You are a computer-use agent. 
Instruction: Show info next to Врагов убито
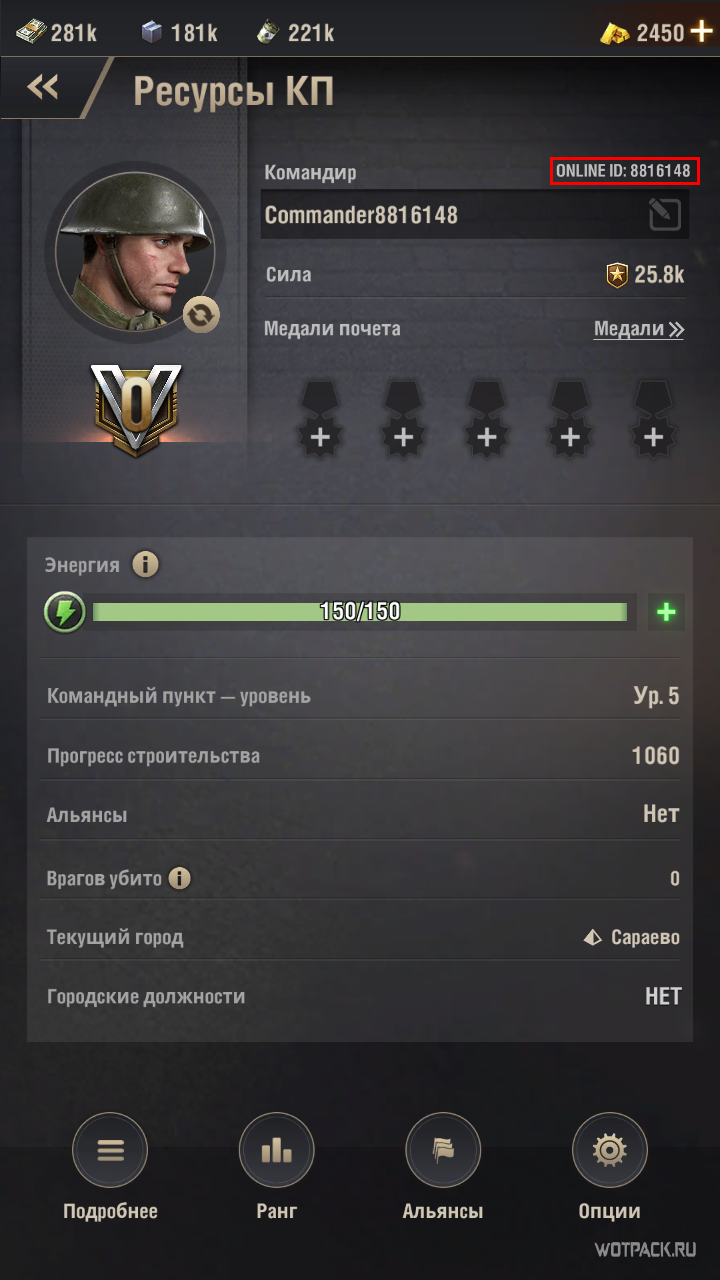pos(179,879)
